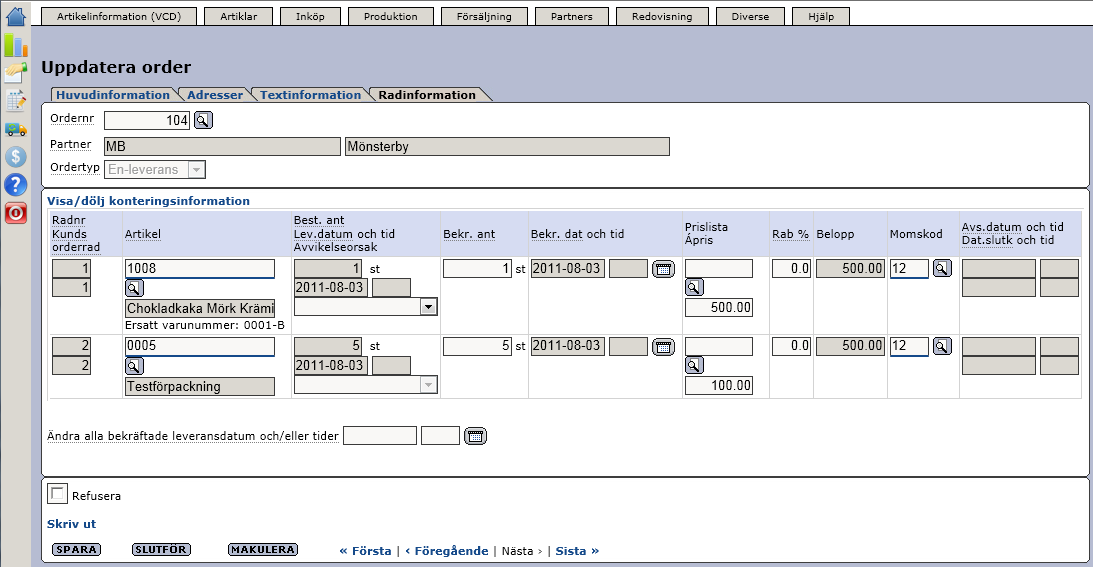
Task: Open the Inköp menu
Action: 310,17
